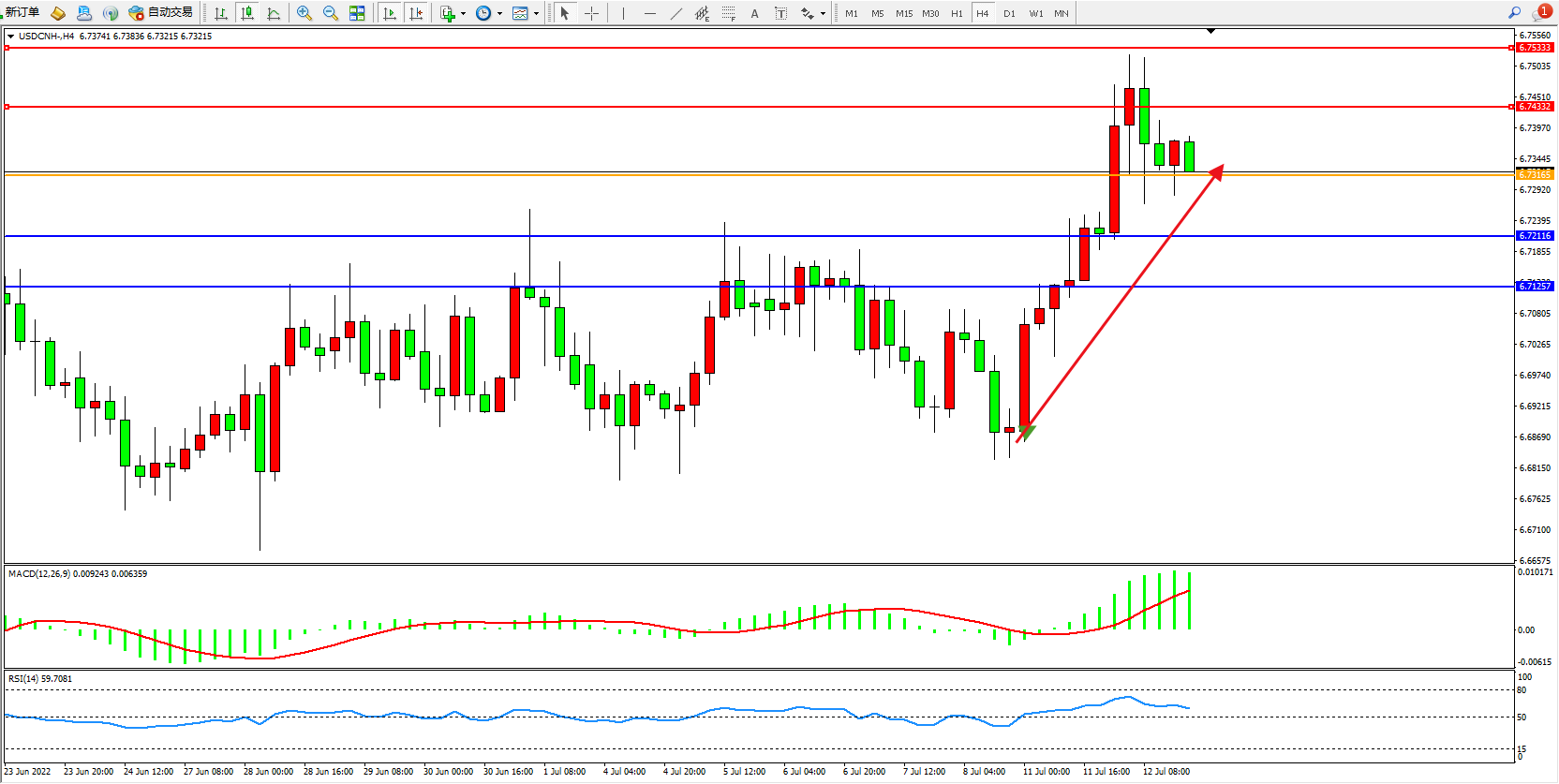Switch timeframe to D1
The width and height of the screenshot is (1559, 784).
[1009, 13]
